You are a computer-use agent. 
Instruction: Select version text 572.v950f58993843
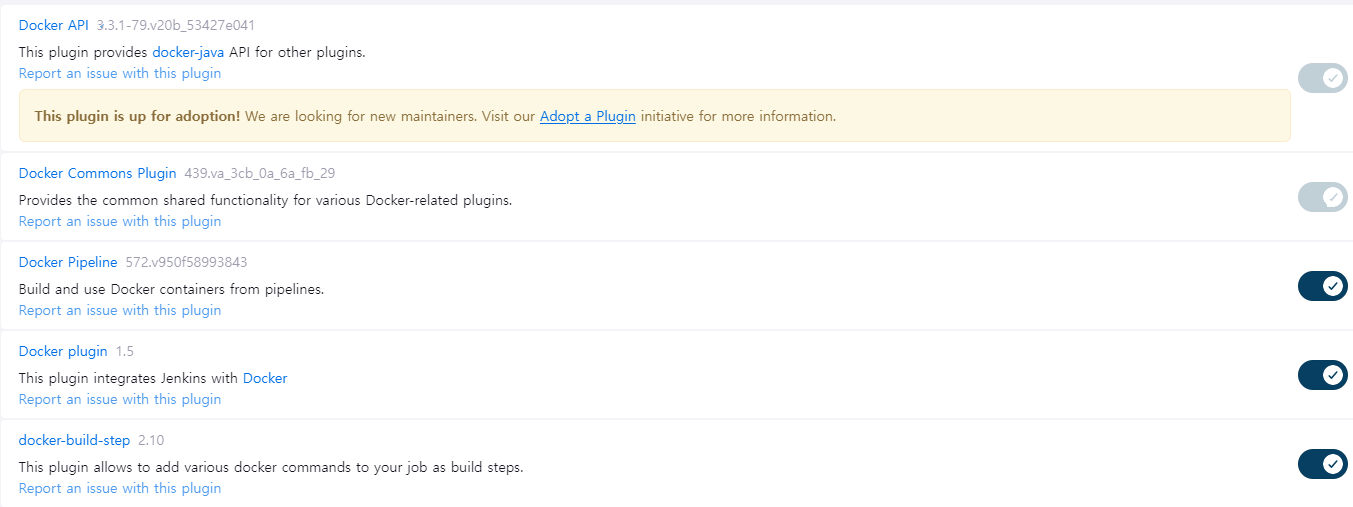tap(186, 262)
